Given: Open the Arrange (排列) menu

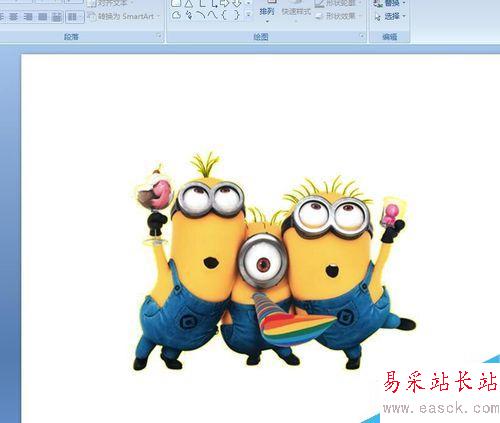Looking at the screenshot, I should click(267, 12).
